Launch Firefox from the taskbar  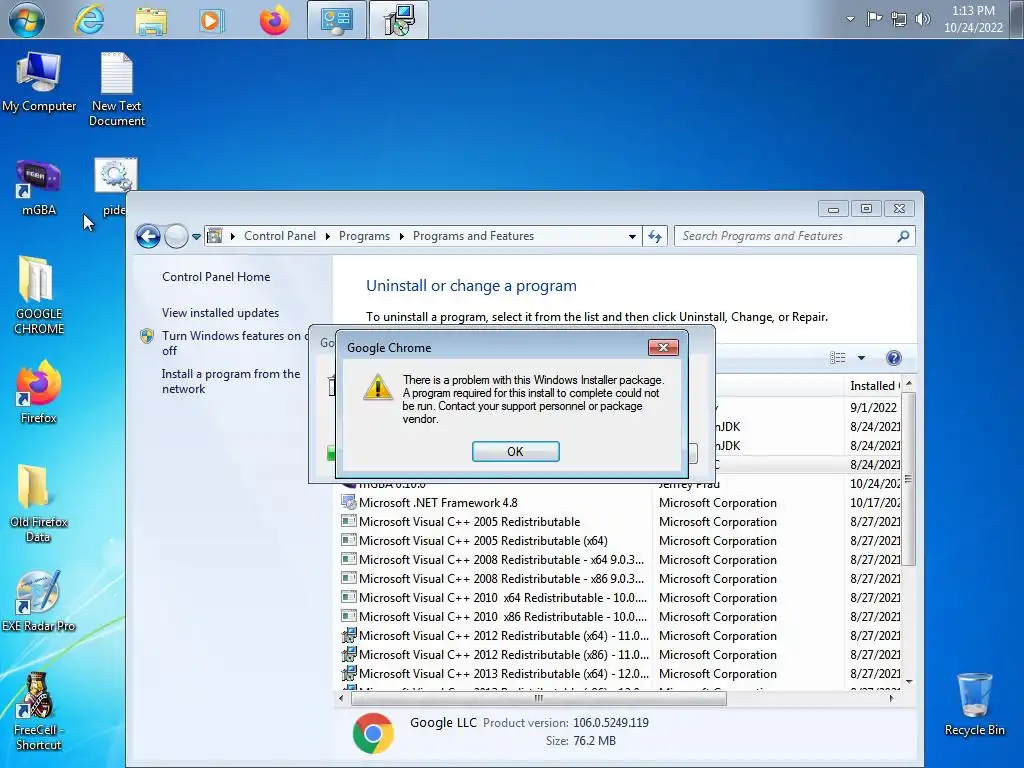tap(274, 20)
